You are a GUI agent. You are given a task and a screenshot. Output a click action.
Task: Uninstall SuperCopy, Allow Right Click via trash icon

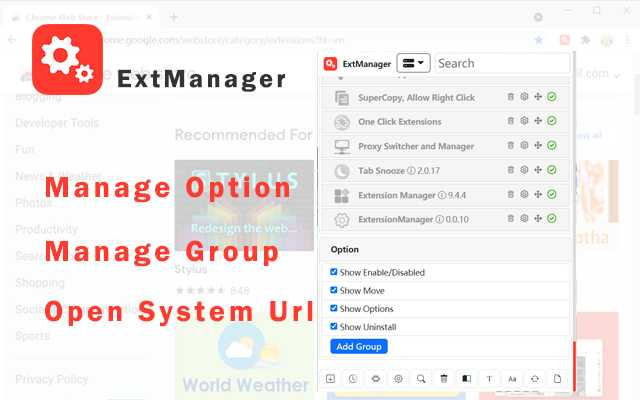[511, 97]
